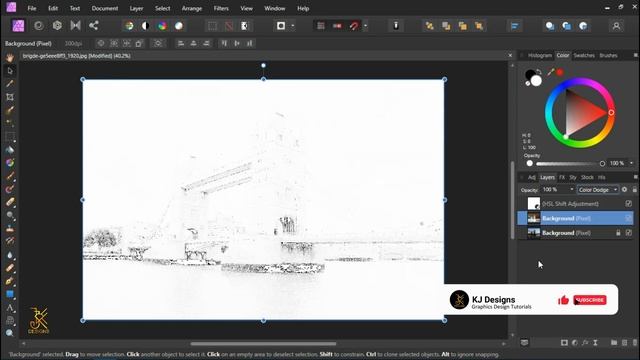Screen dimensions: 640x360
Task: Click the Assistant options icon
Action: pyautogui.click(x=396, y=26)
